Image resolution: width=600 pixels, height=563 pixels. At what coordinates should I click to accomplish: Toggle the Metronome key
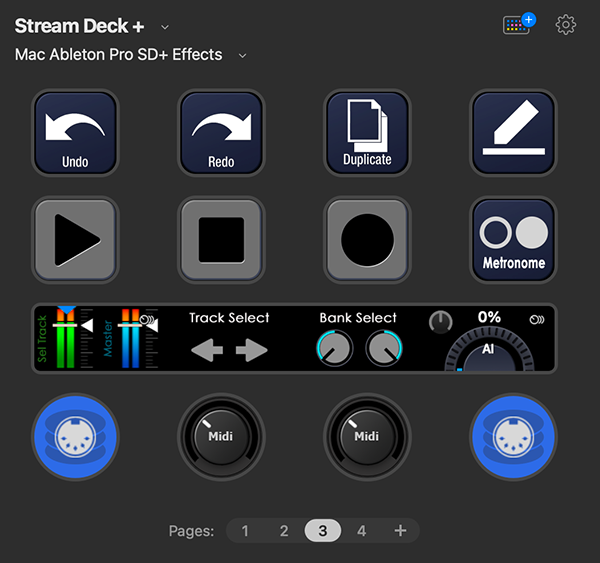click(x=513, y=240)
